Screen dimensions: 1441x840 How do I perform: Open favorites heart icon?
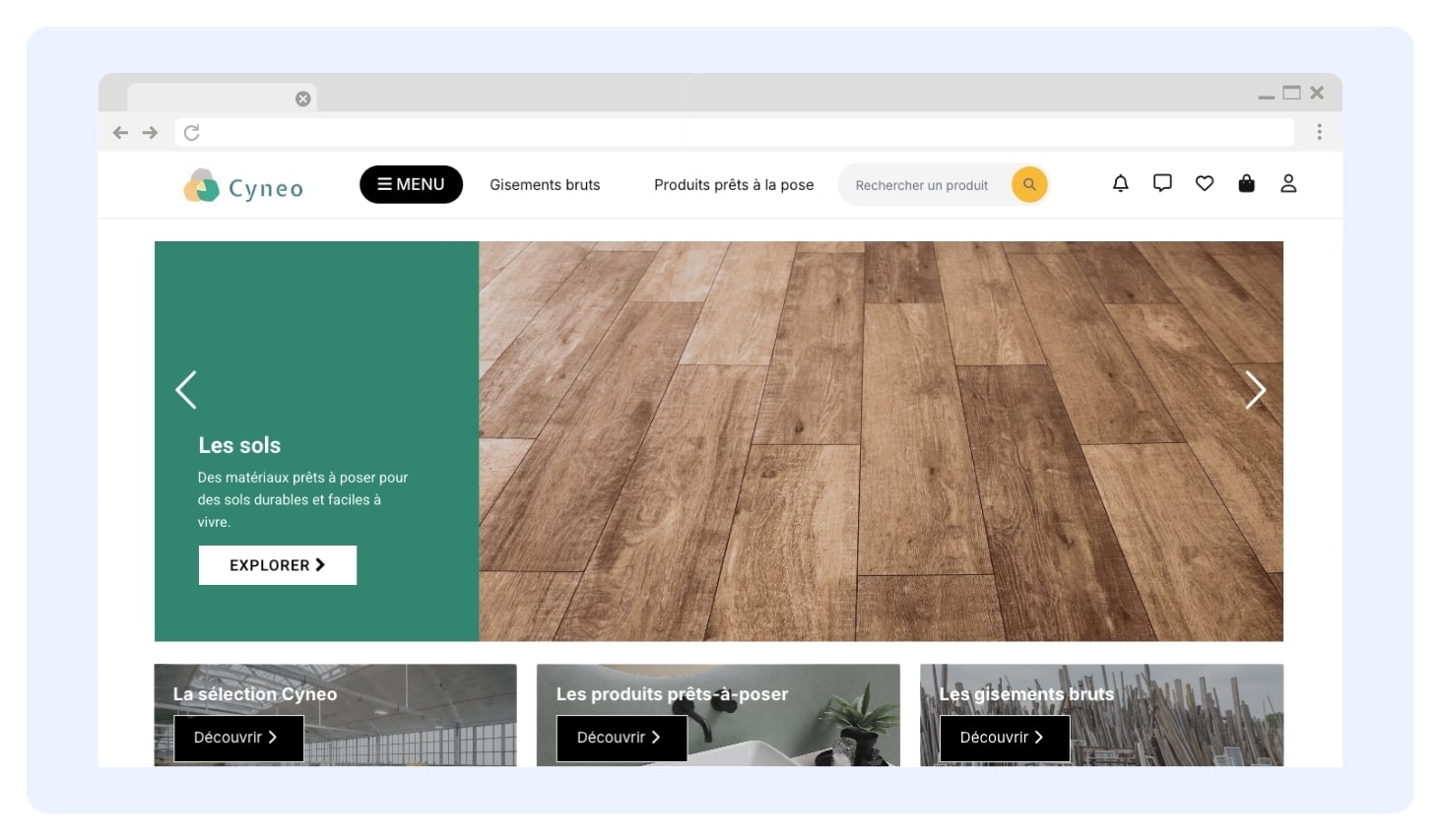click(x=1205, y=183)
